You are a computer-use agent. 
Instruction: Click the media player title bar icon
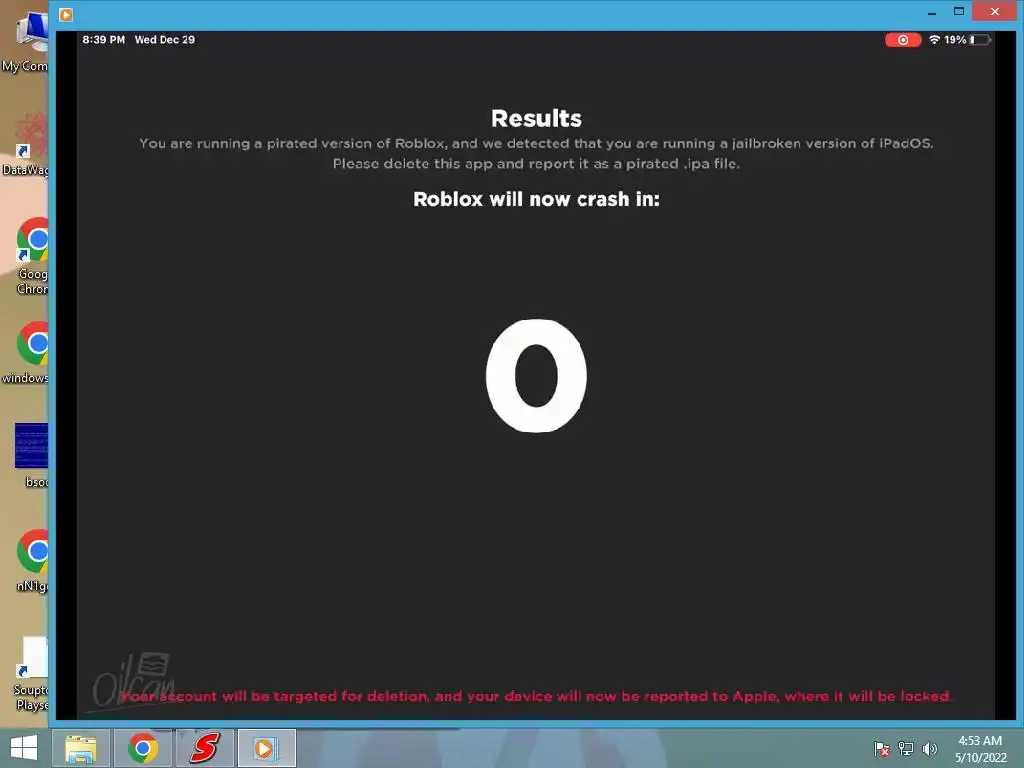pos(66,14)
